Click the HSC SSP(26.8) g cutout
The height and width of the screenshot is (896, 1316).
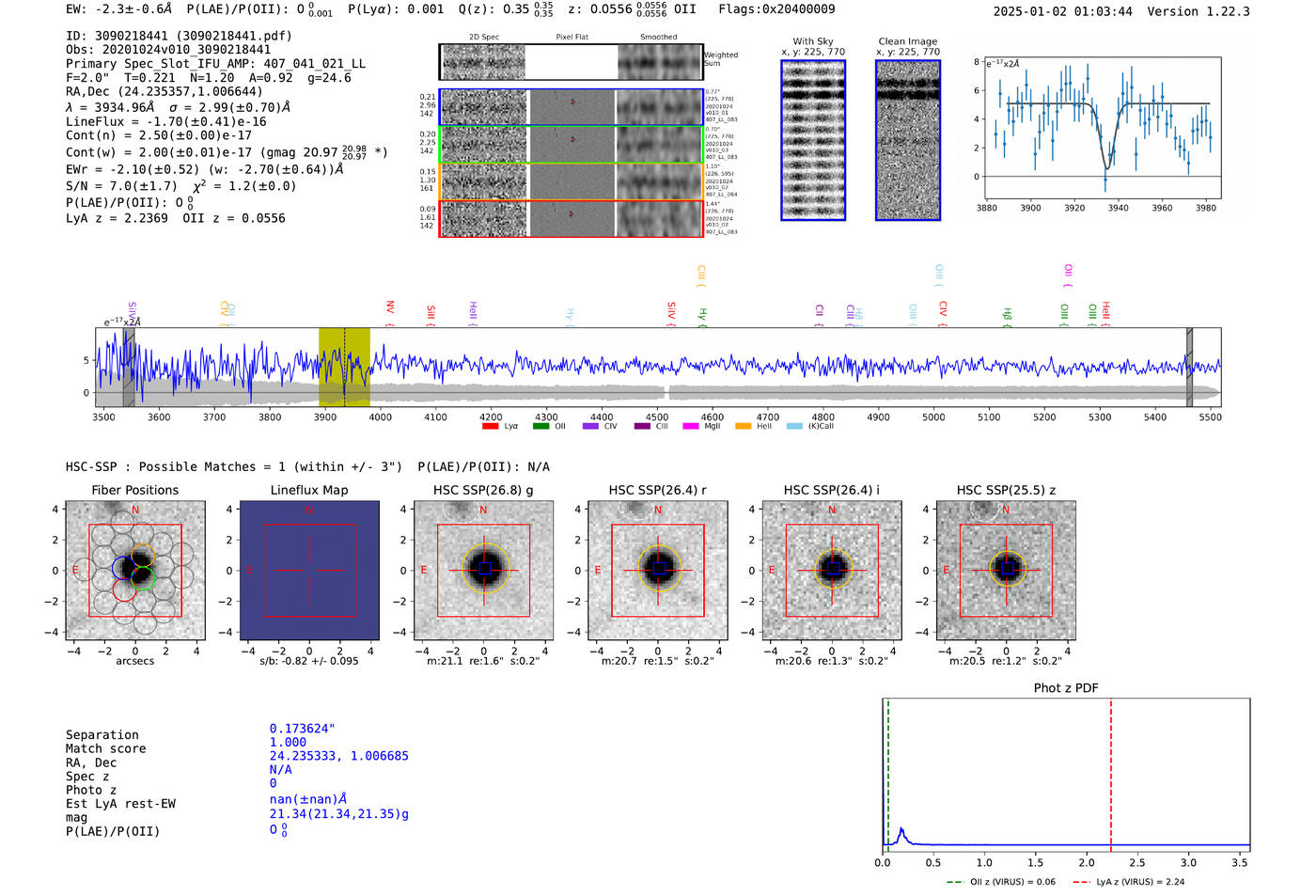[484, 571]
